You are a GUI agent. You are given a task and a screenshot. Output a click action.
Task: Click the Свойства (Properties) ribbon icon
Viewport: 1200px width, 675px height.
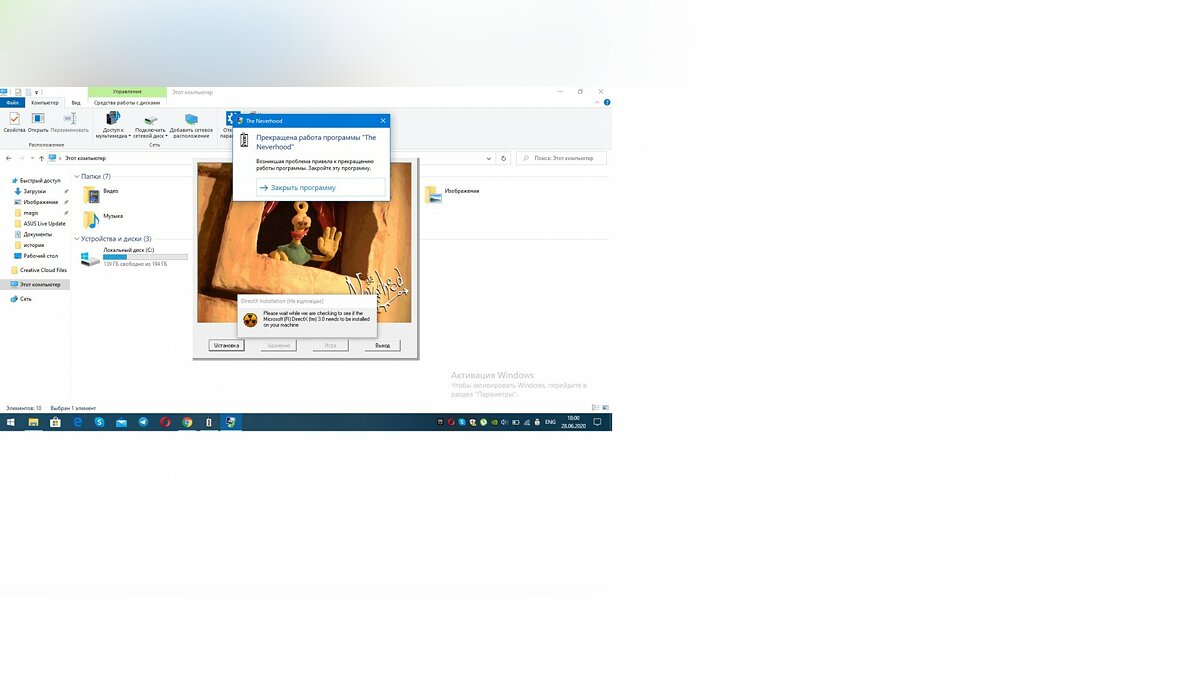(14, 122)
